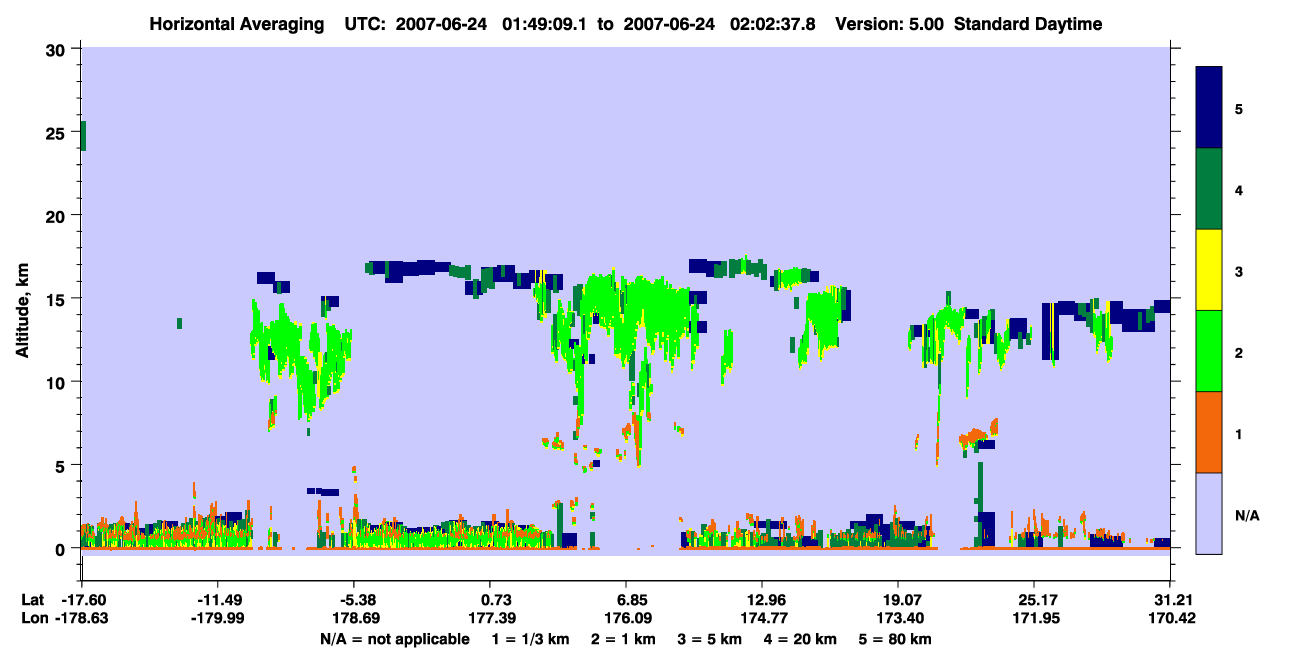Screen dimensions: 1300x667
Task: Click the longitude tick value 173.40
Action: click(898, 619)
